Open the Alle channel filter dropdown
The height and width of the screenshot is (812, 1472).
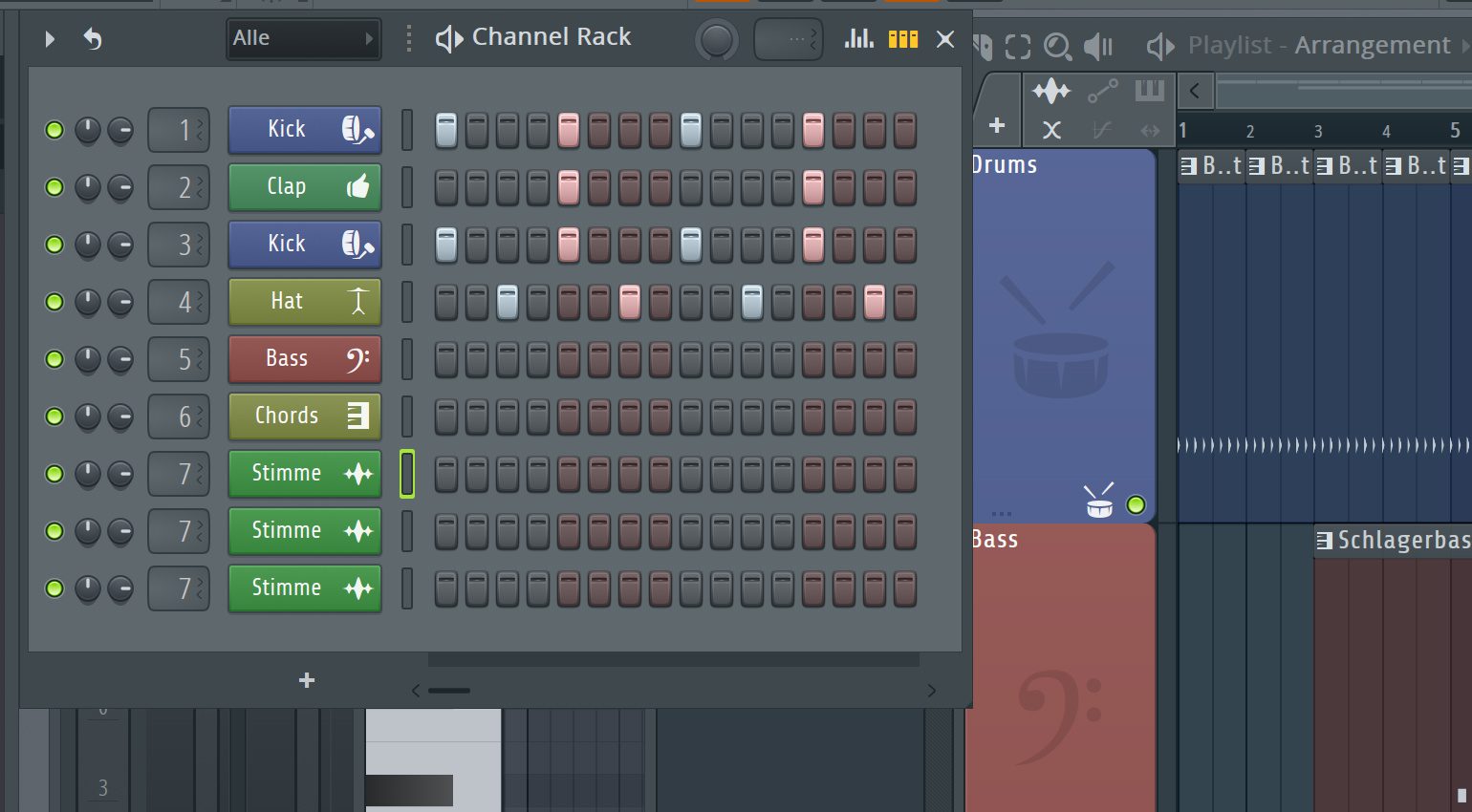click(303, 39)
